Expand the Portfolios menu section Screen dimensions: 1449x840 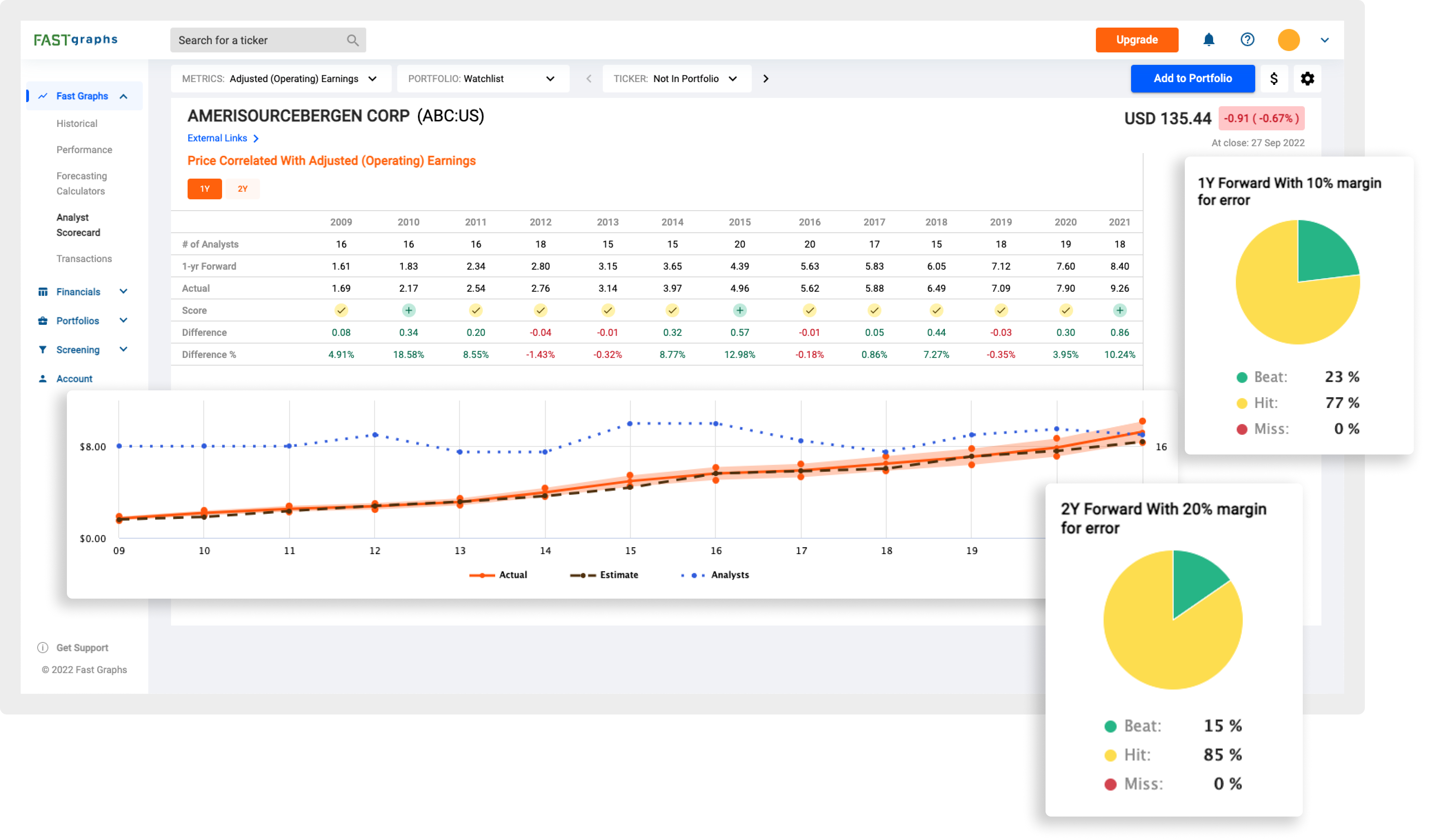[x=123, y=320]
